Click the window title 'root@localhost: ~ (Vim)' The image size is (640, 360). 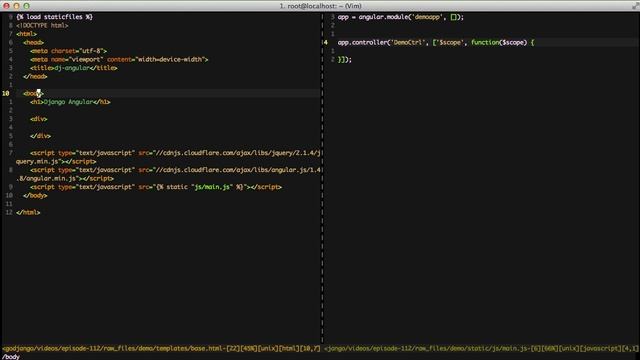click(x=320, y=6)
